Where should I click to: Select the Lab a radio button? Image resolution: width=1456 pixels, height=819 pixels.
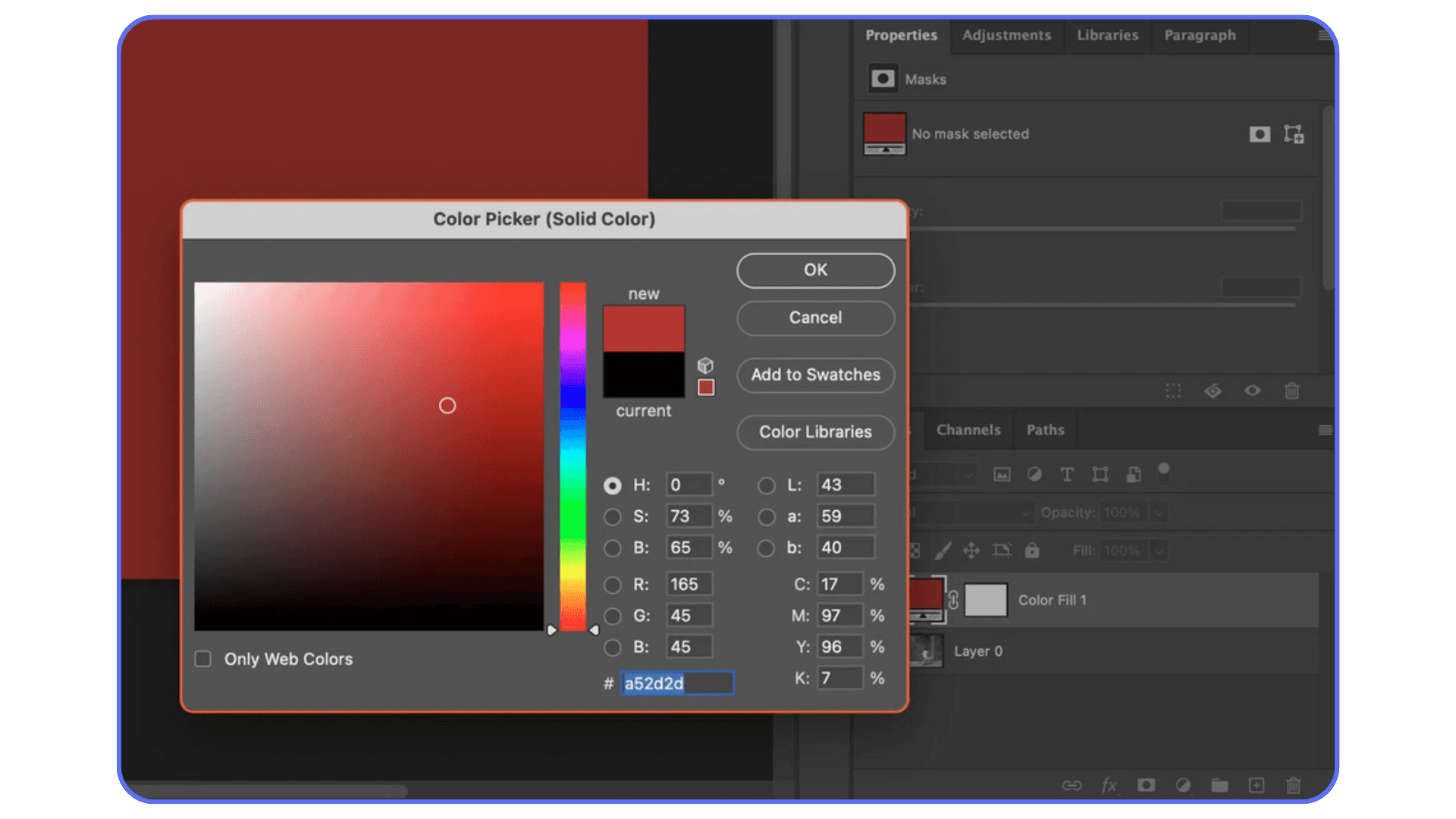tap(767, 517)
